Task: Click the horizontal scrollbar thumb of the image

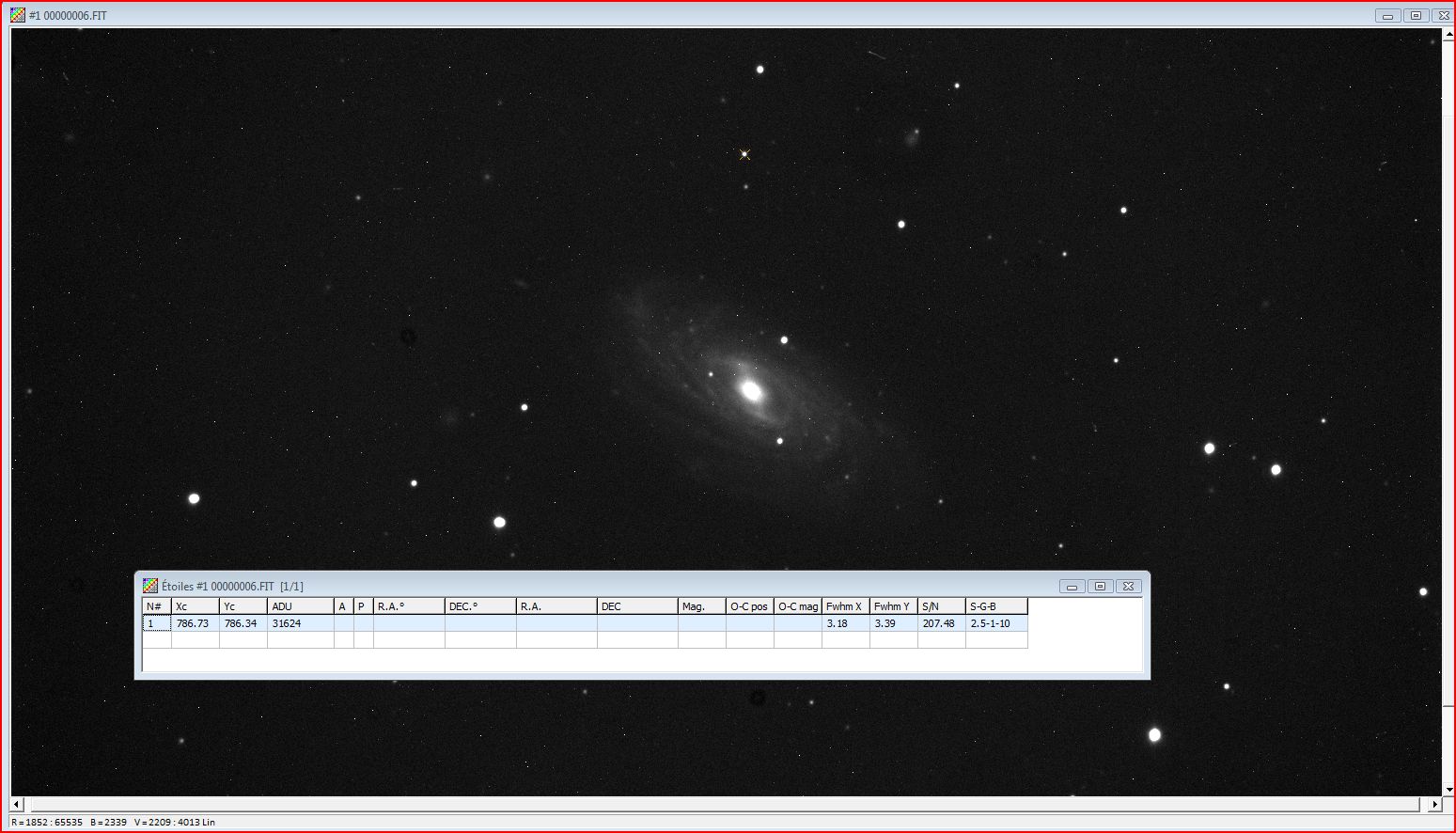Action: 725,805
